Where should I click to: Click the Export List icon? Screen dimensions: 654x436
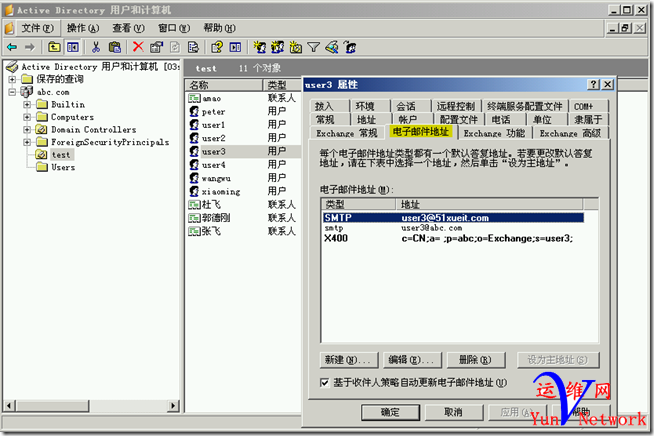[194, 48]
